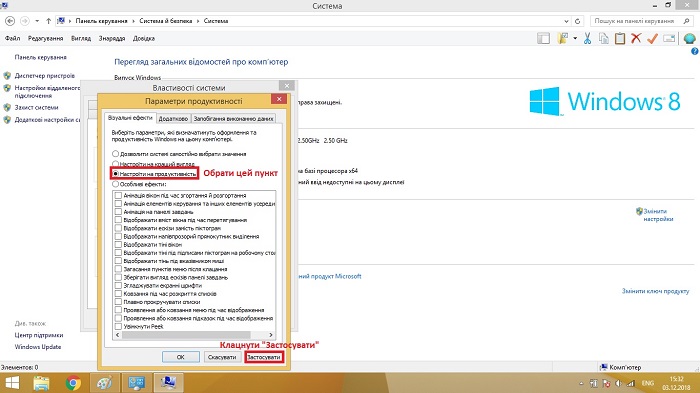Click the Paste clipboard toolbar icon

(x=620, y=38)
